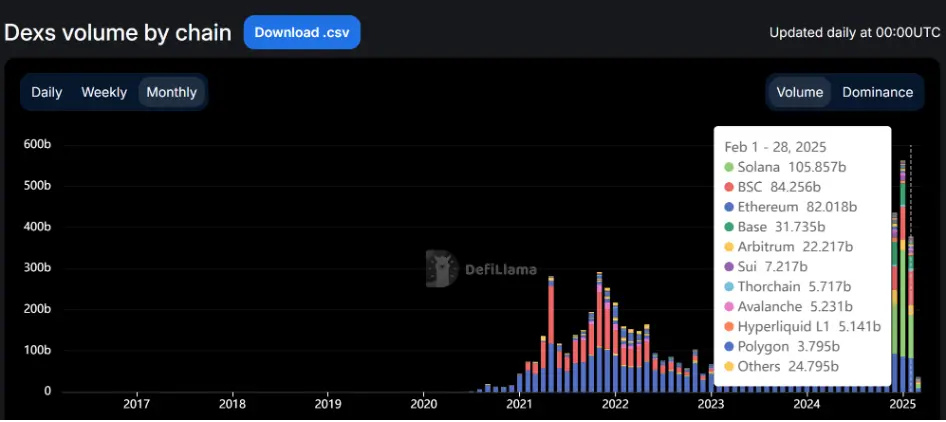
Task: Click the tallest bar near 2025
Action: [903, 280]
